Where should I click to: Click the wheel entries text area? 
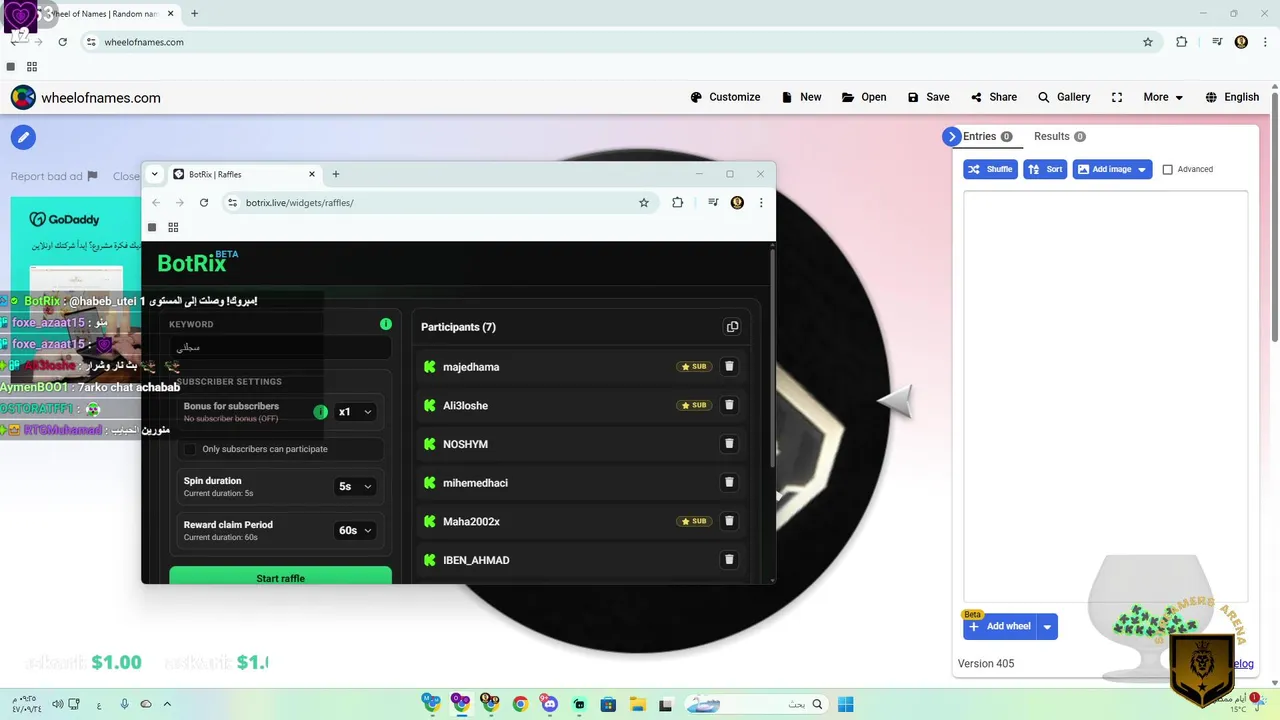point(1105,396)
